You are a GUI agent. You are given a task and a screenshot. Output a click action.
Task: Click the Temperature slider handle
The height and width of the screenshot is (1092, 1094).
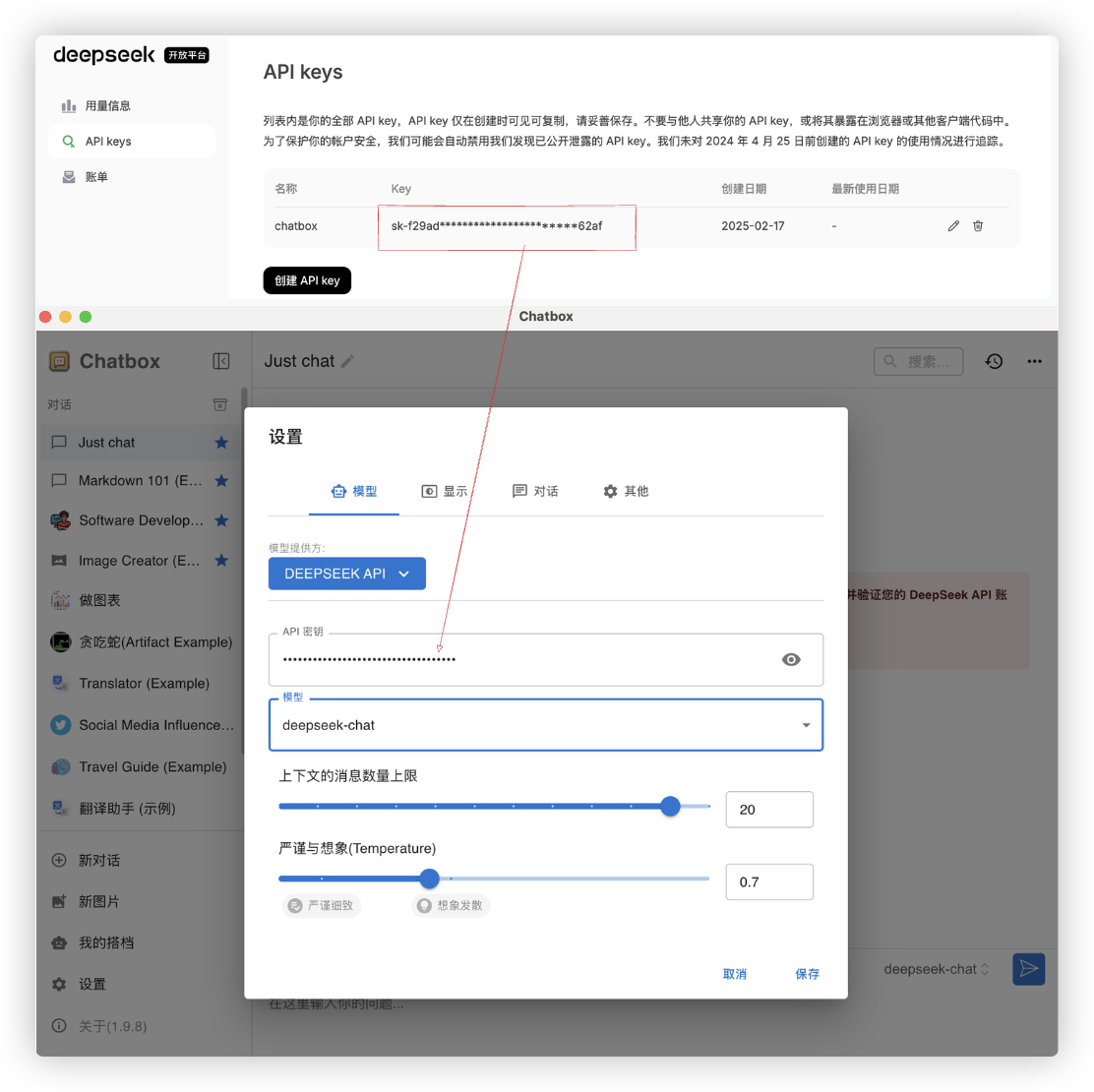pos(429,879)
